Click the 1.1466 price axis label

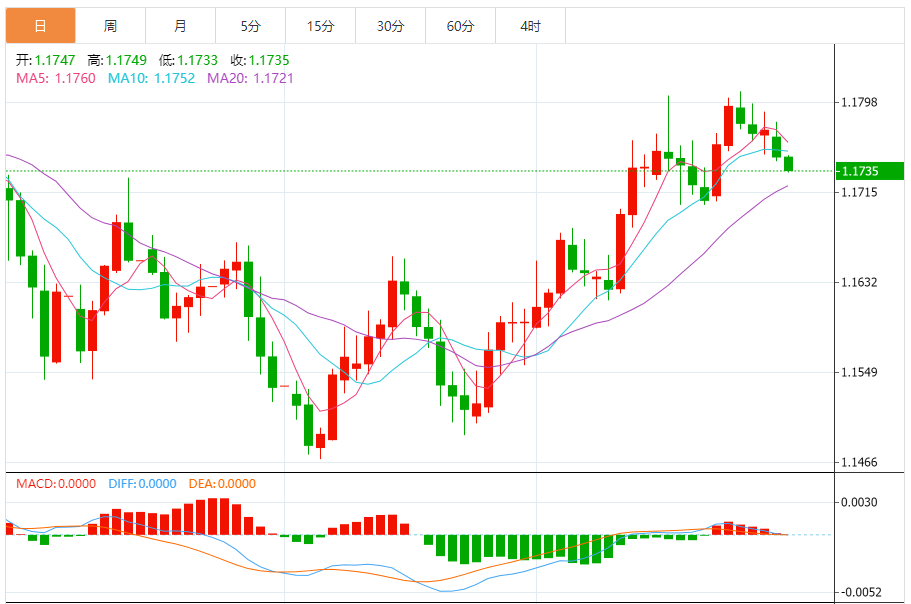tap(859, 462)
